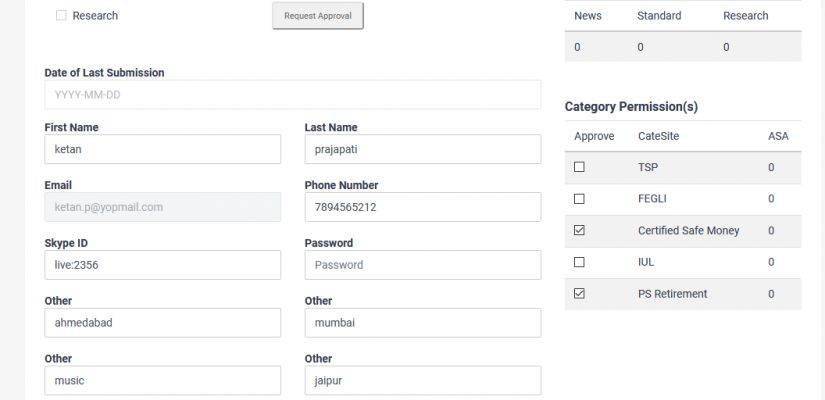The image size is (825, 400).
Task: Click the Other field containing mumbai
Action: point(422,323)
